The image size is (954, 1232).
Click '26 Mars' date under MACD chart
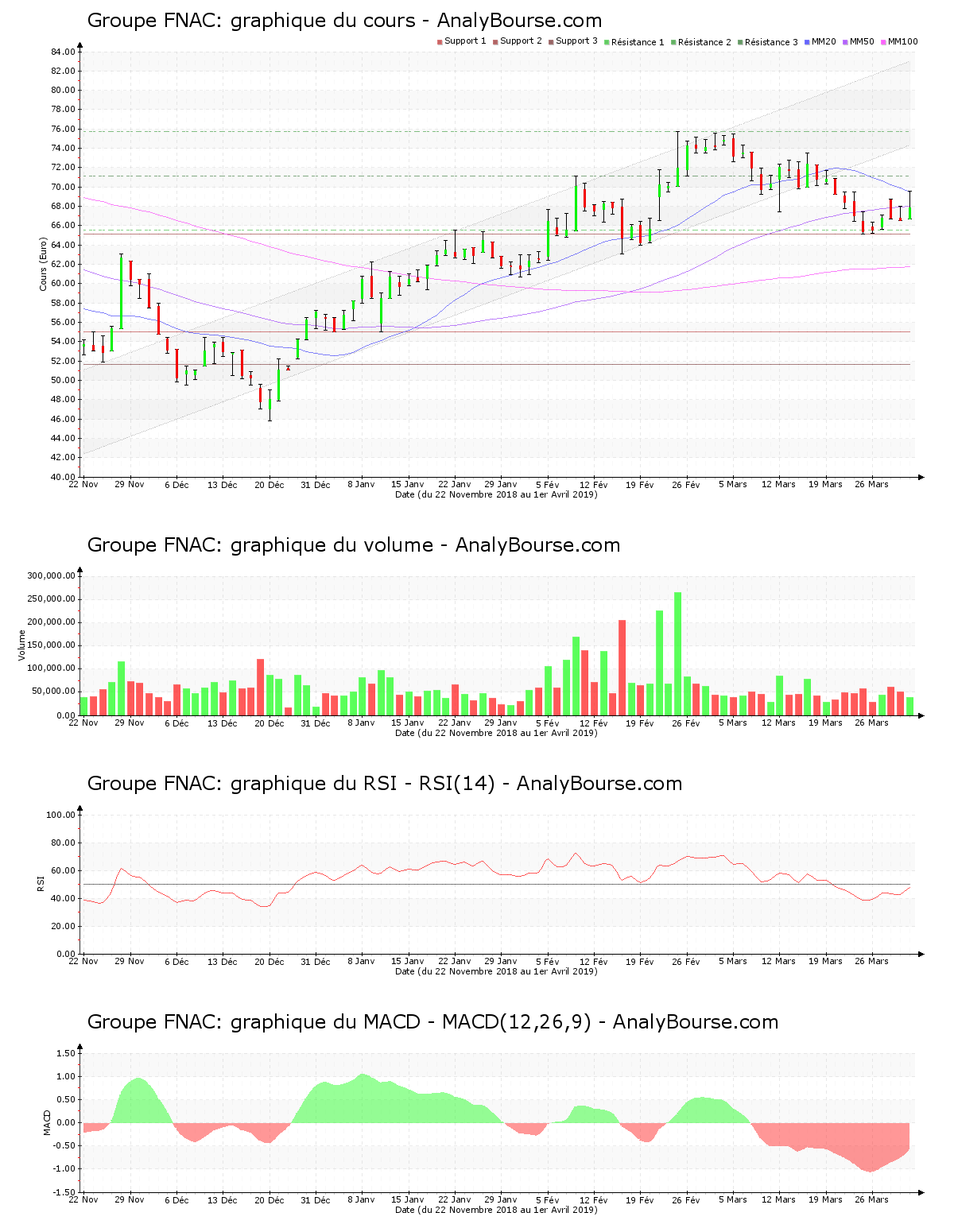[x=871, y=1199]
